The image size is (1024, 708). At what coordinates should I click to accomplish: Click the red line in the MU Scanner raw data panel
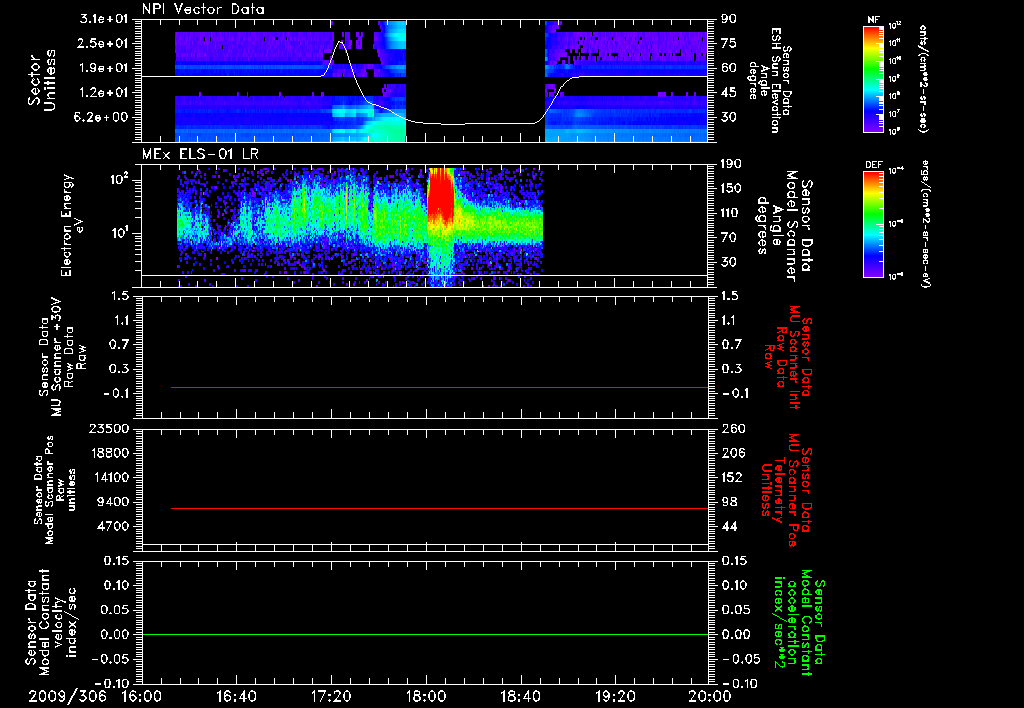coord(439,387)
